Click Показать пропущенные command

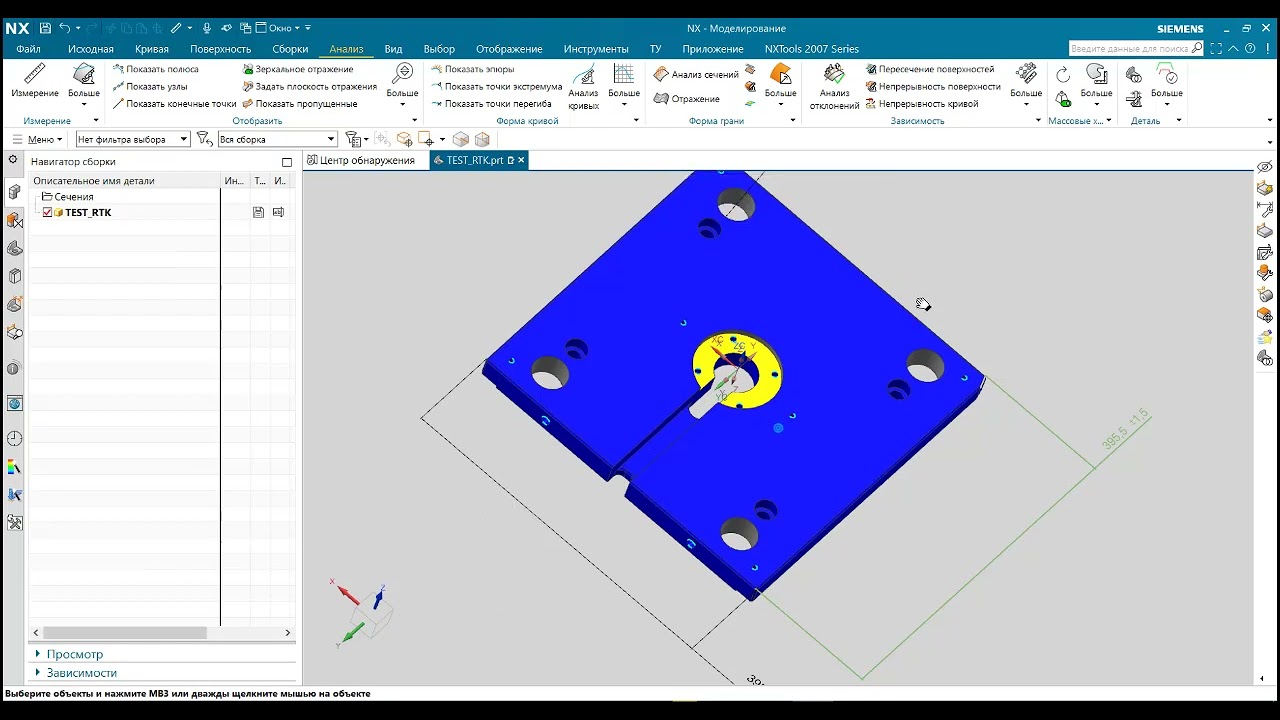coord(299,103)
